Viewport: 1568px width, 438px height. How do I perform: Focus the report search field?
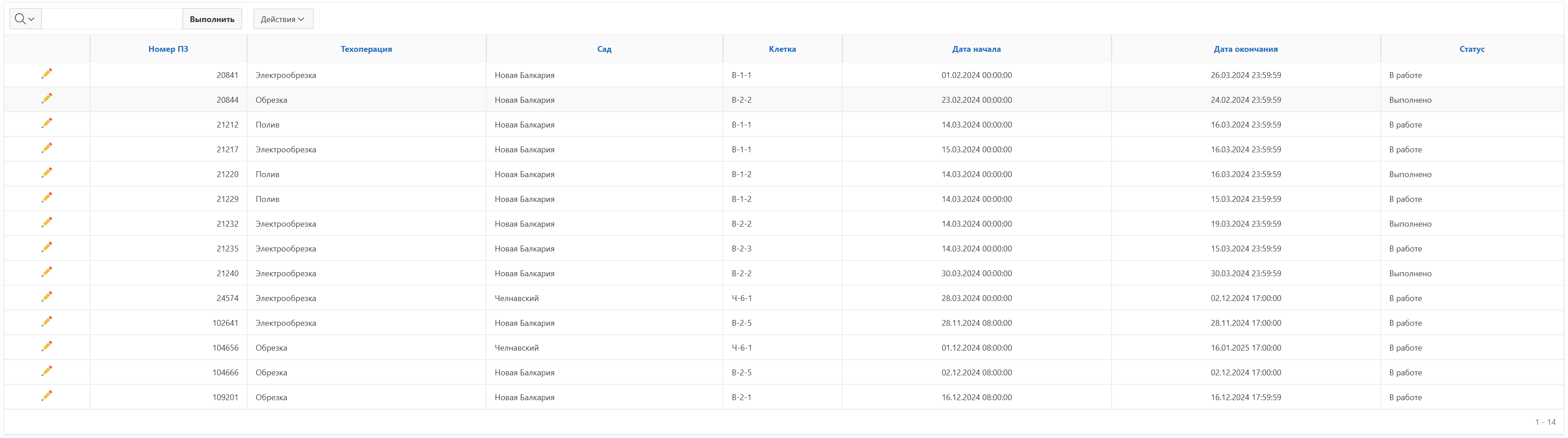tap(112, 19)
